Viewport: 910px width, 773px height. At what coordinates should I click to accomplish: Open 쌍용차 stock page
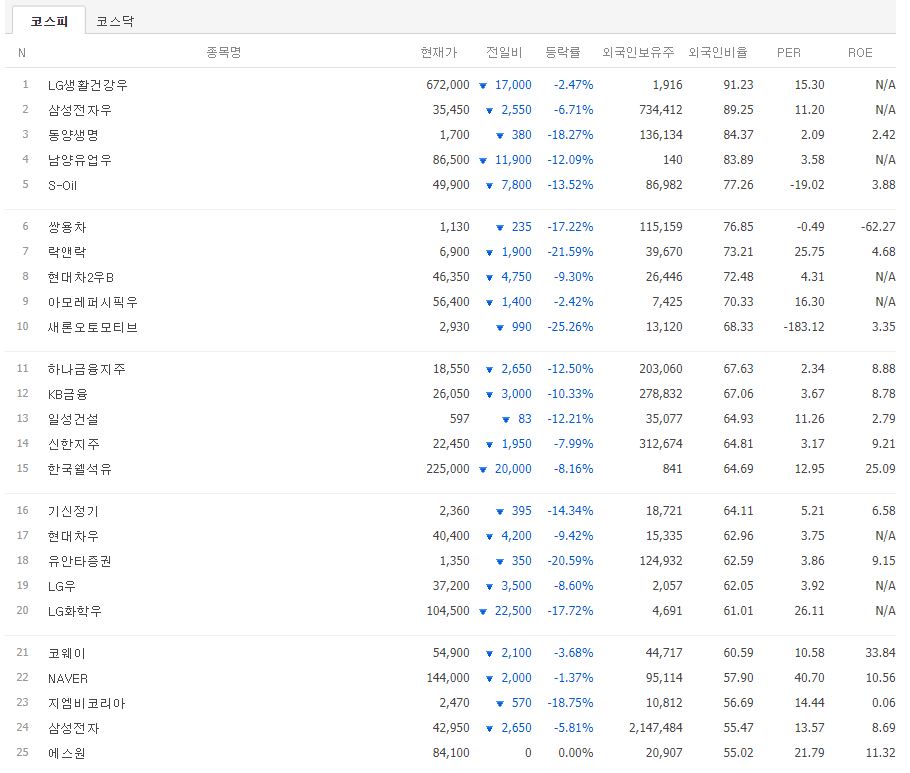[x=67, y=227]
